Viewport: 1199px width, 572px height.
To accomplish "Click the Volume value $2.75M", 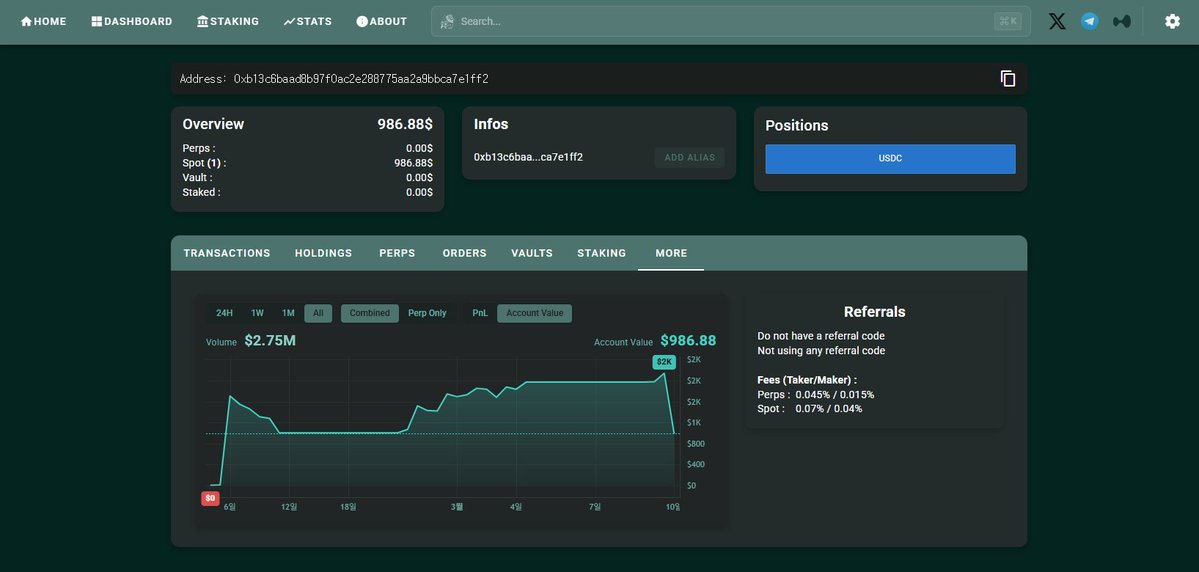I will point(270,341).
